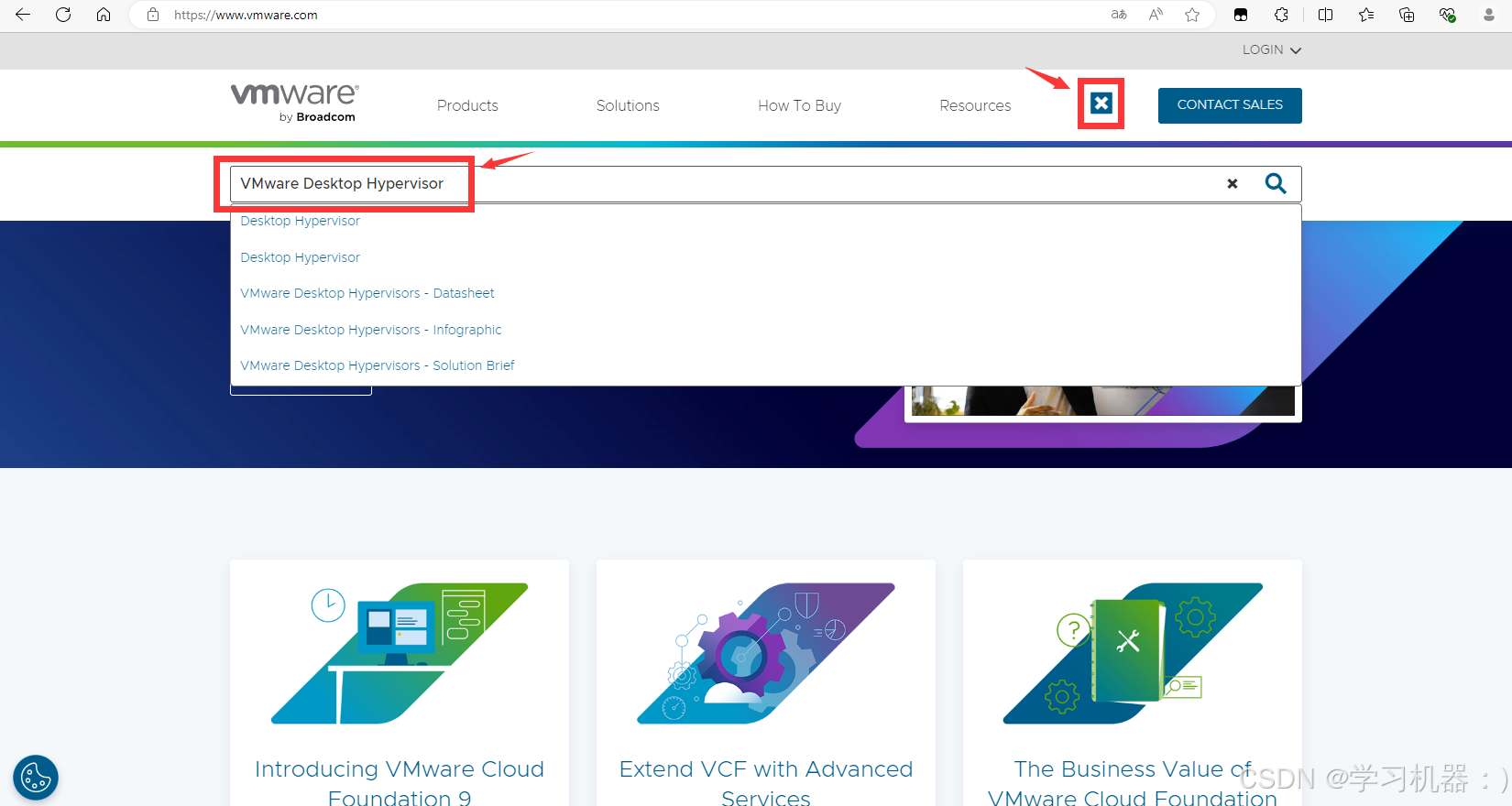Viewport: 1512px width, 806px height.
Task: Click the CONTACT SALES button
Action: (1230, 105)
